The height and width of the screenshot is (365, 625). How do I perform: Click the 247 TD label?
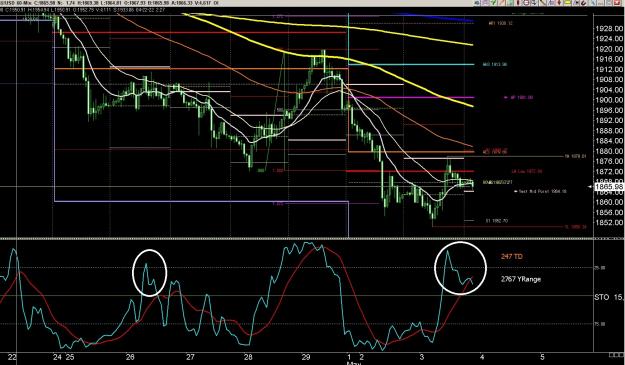[512, 256]
